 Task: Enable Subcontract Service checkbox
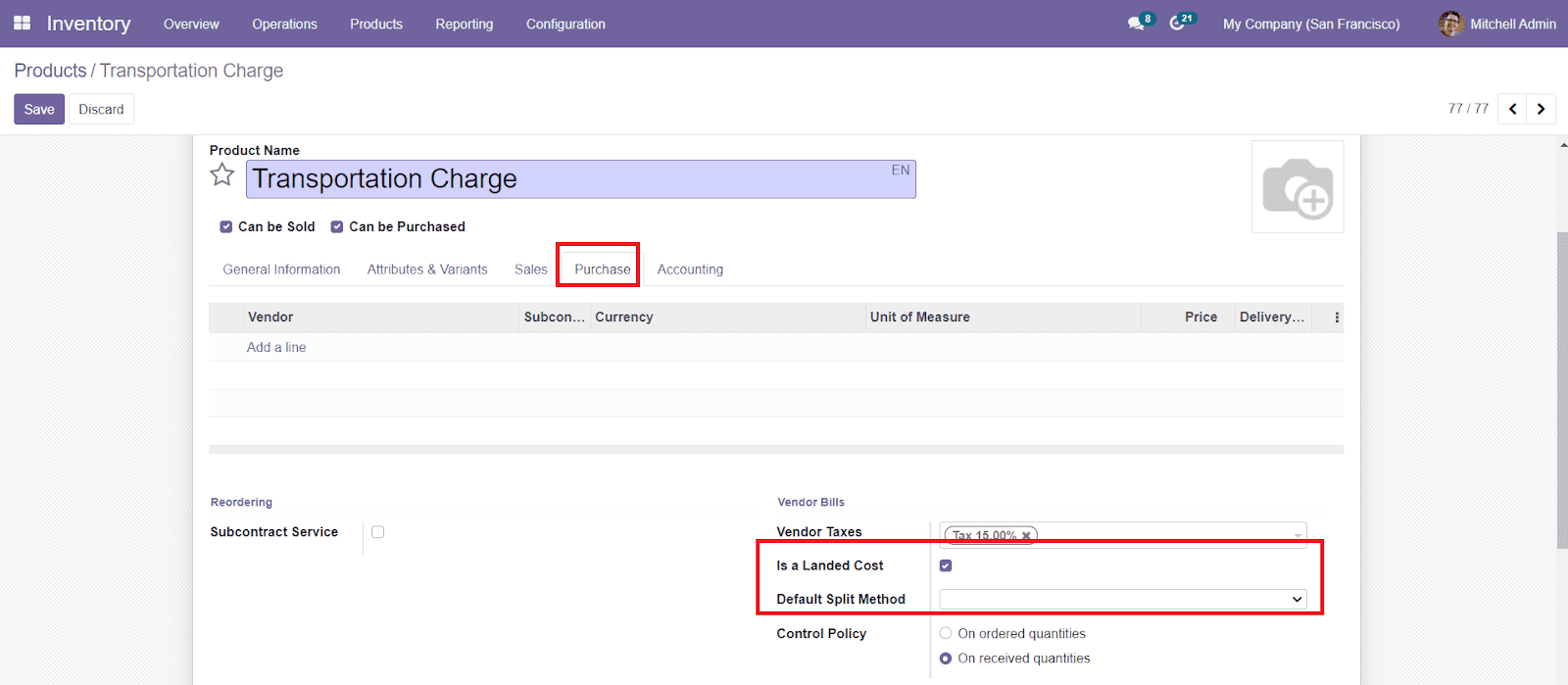pos(377,532)
